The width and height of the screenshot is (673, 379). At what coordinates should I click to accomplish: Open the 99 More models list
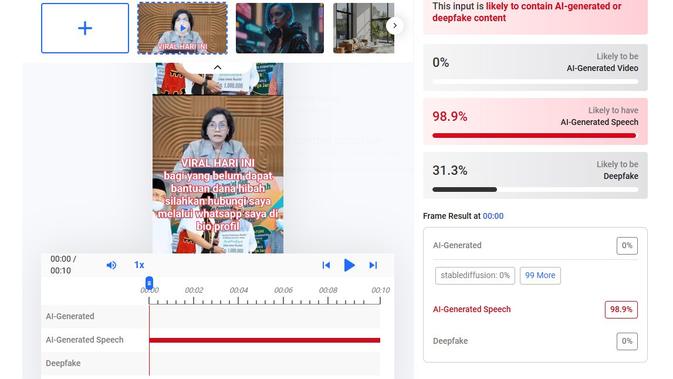[x=540, y=276]
